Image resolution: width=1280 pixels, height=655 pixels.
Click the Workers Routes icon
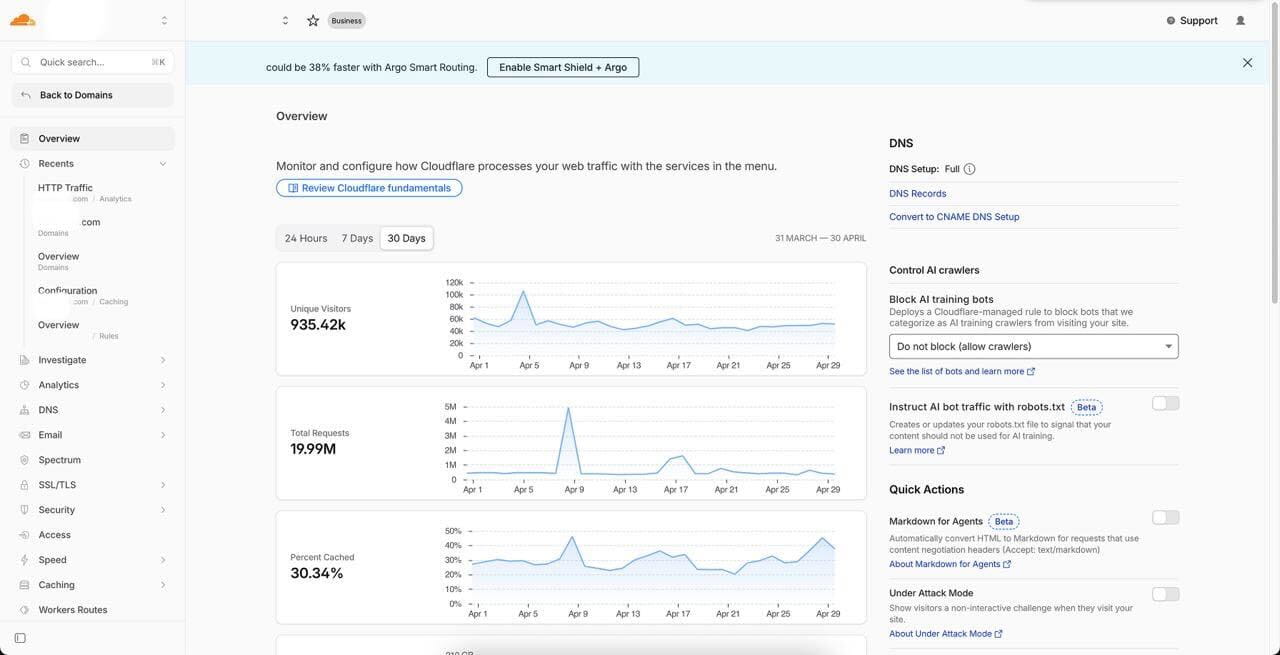[24, 610]
